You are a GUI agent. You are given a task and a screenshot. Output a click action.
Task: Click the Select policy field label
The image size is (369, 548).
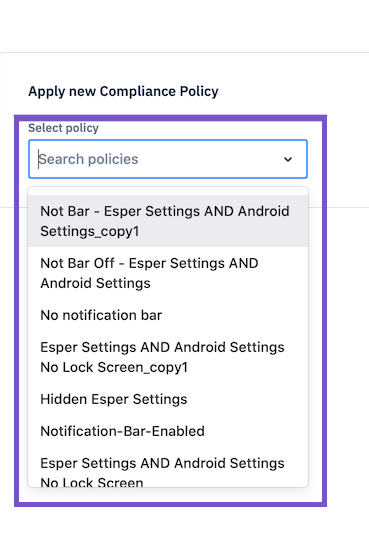[63, 128]
